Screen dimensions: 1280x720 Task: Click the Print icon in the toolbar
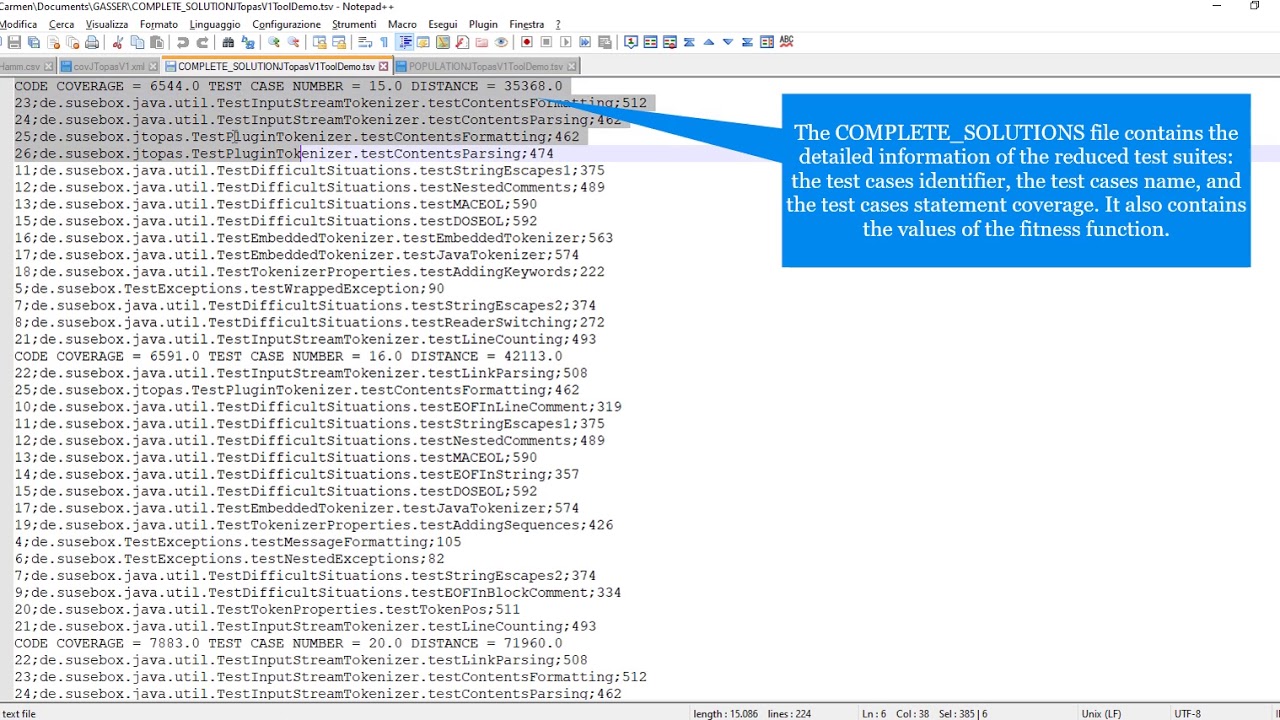pos(92,42)
